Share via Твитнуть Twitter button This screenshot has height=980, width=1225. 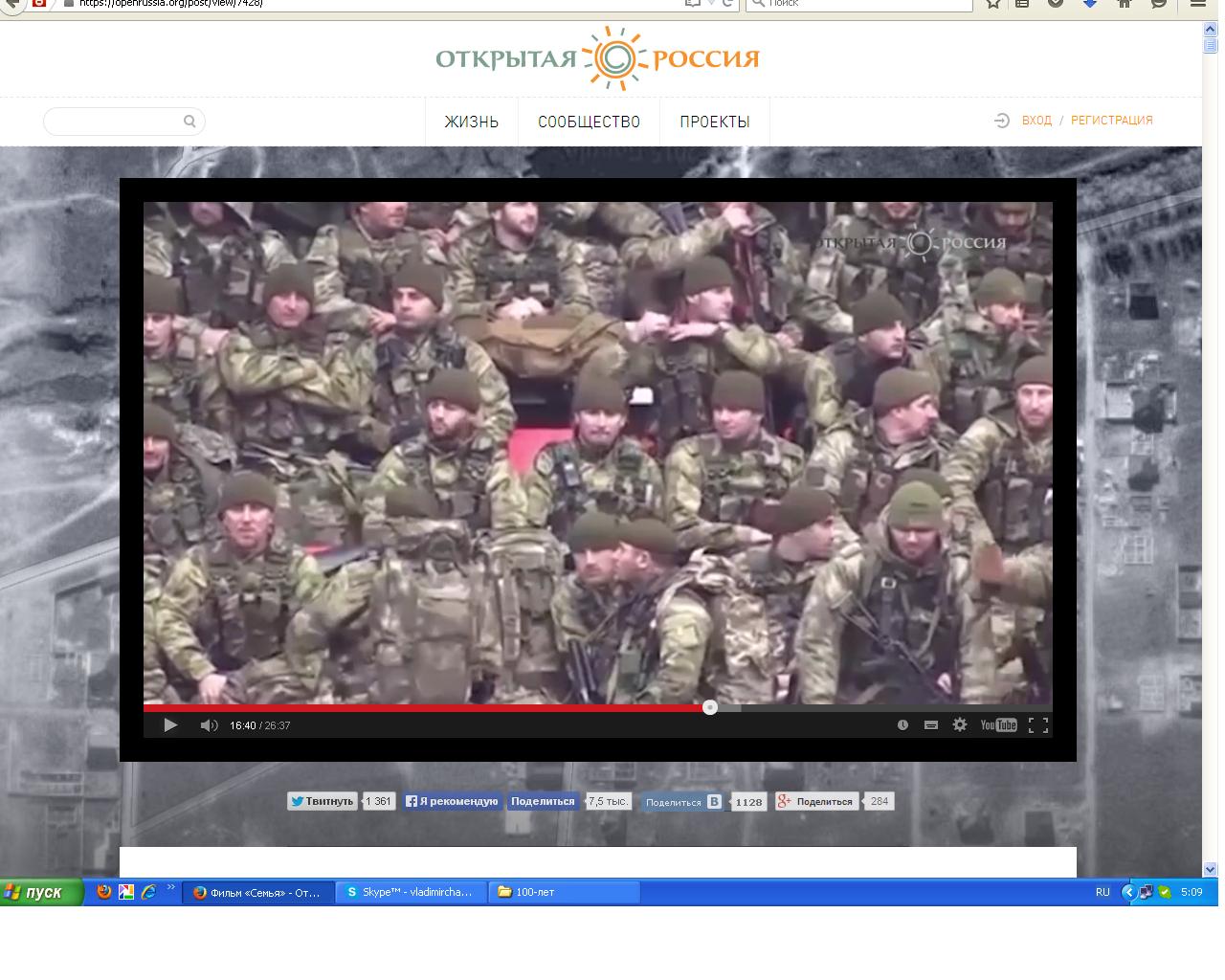click(x=323, y=802)
